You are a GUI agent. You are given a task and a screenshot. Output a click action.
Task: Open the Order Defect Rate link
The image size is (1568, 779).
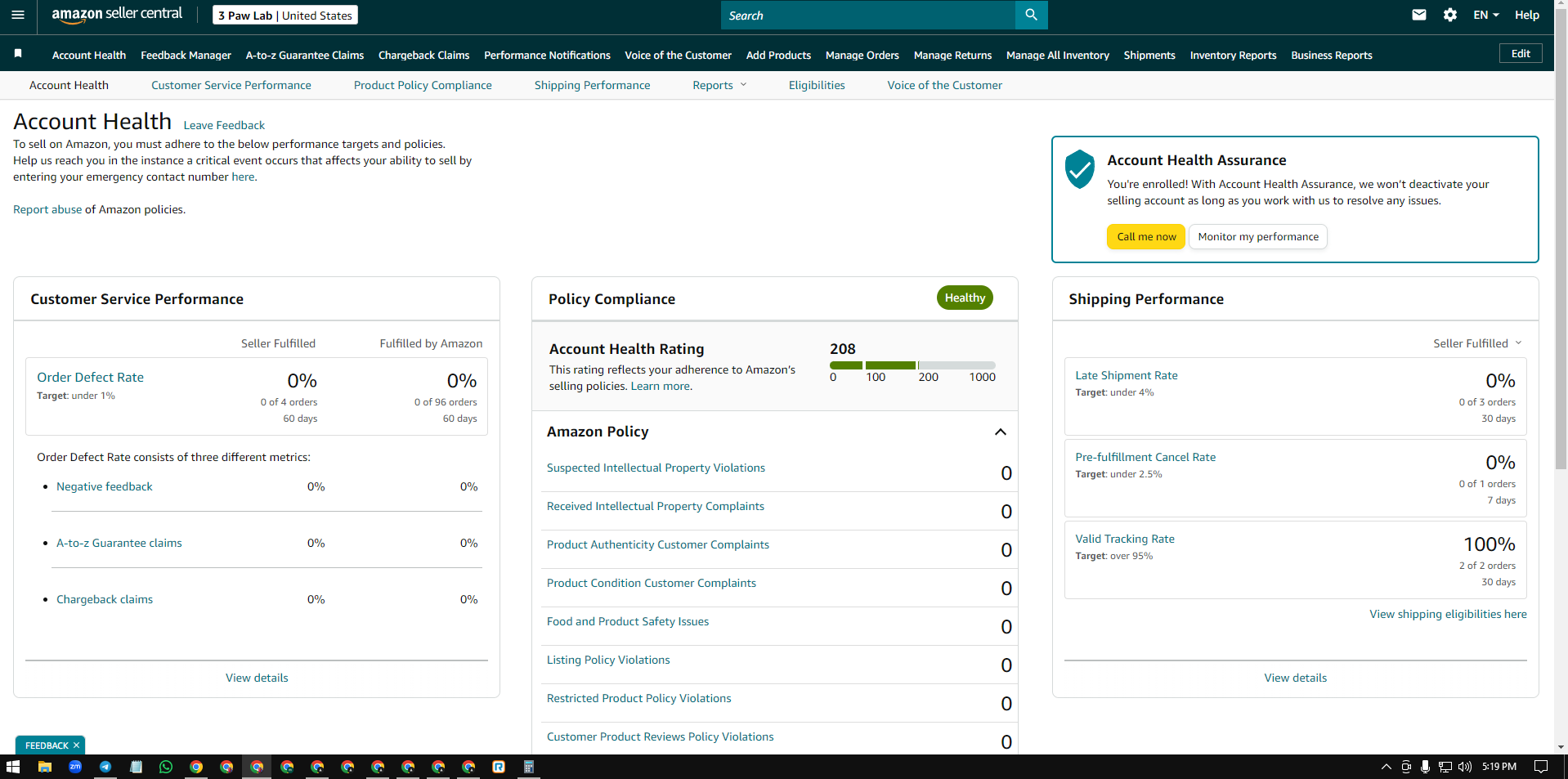pyautogui.click(x=90, y=377)
